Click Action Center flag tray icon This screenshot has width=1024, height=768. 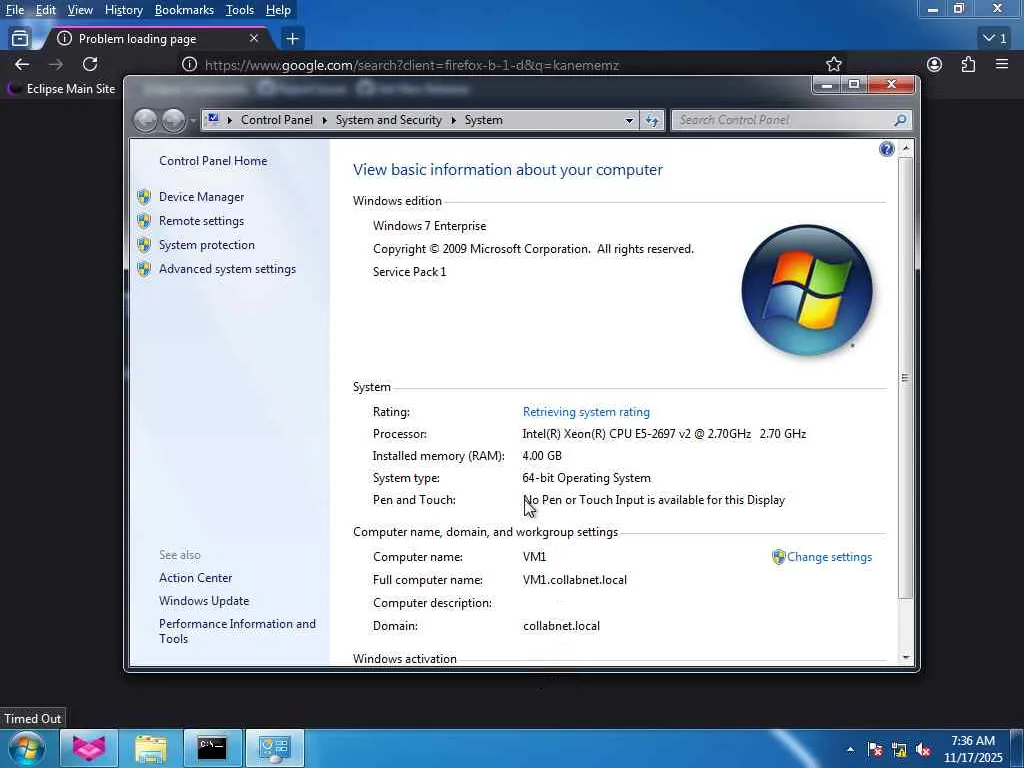[875, 750]
